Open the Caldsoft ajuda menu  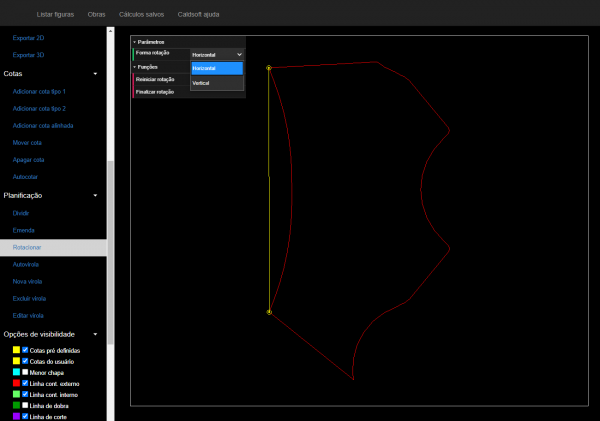pyautogui.click(x=198, y=16)
